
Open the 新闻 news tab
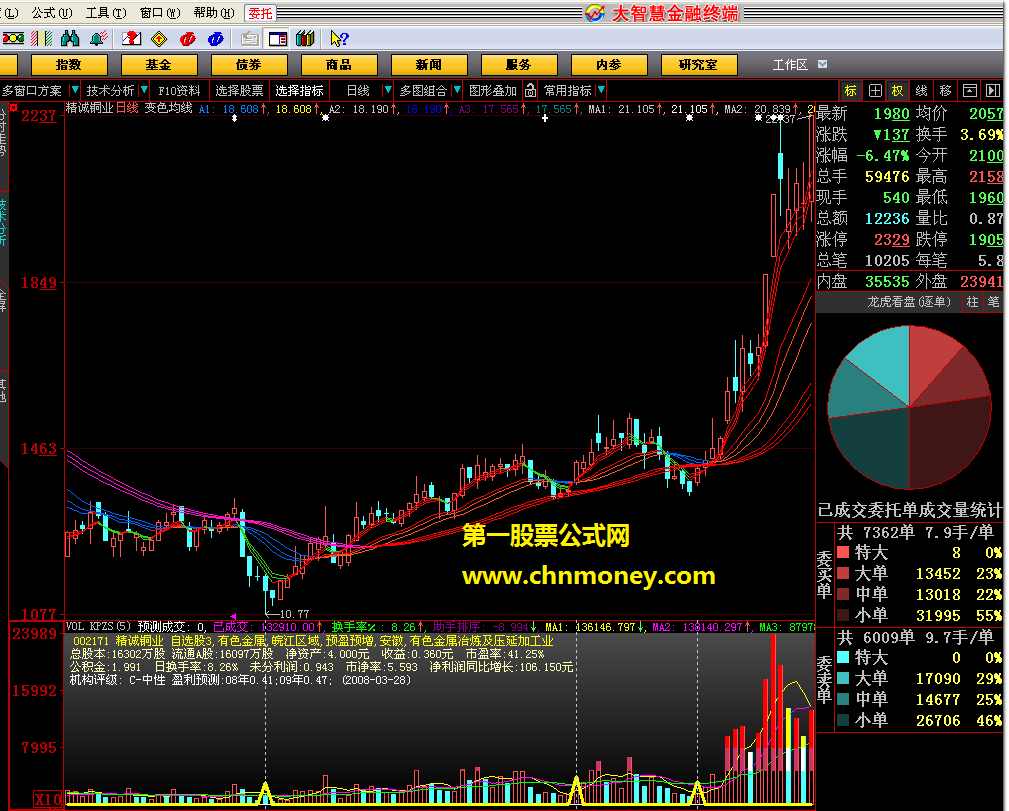tap(429, 64)
